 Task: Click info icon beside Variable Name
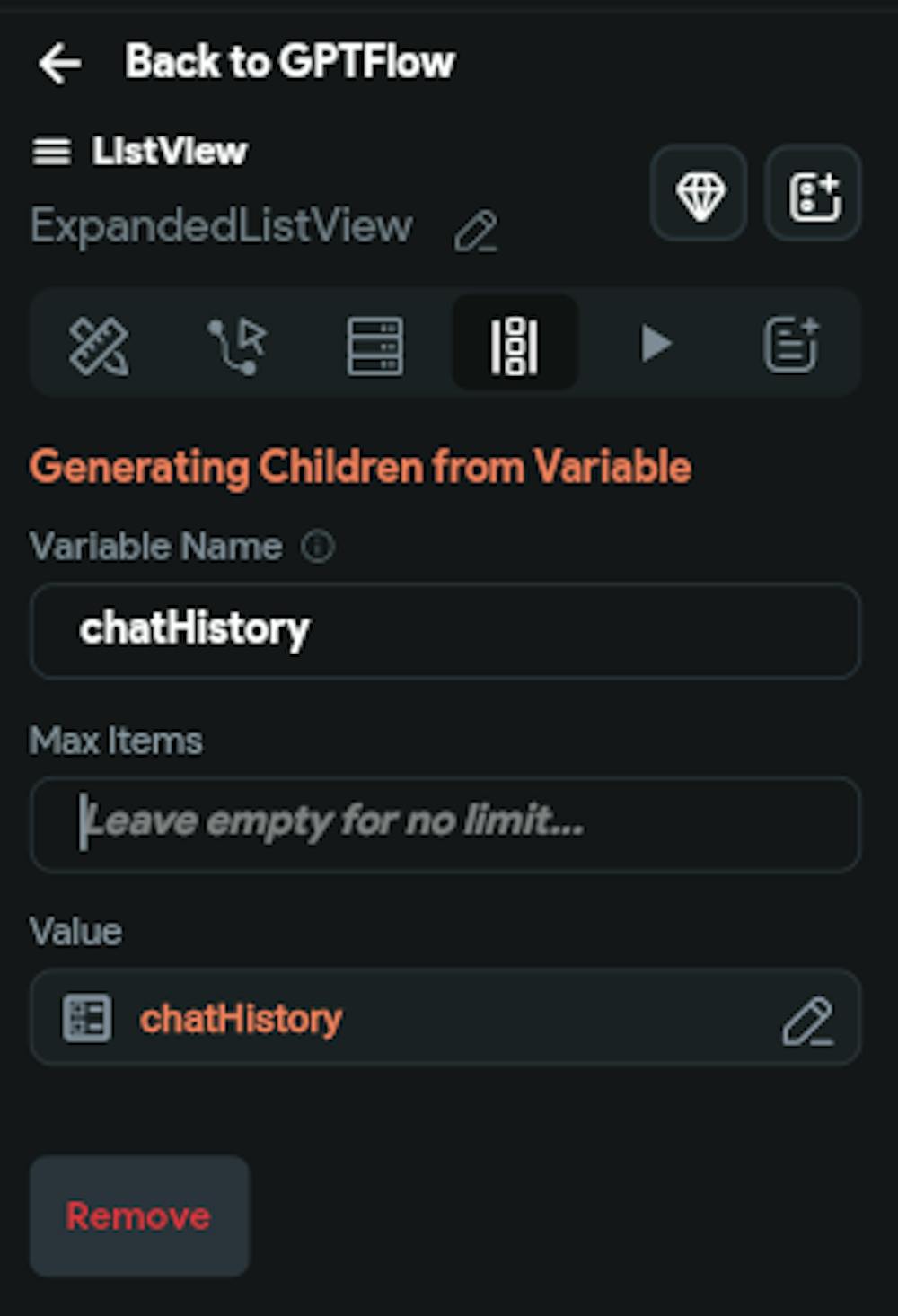click(318, 546)
